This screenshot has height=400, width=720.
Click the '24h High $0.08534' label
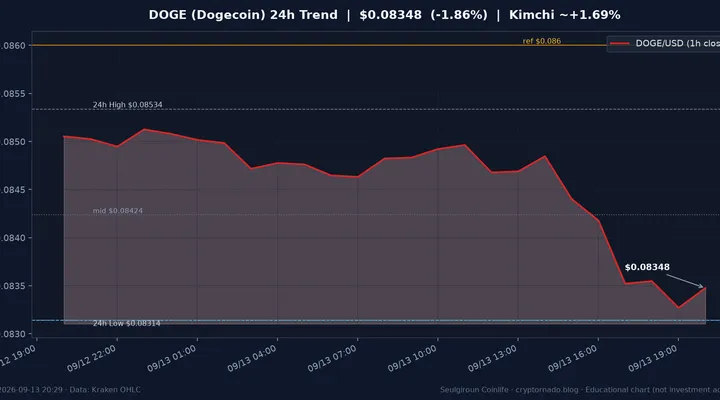[128, 105]
